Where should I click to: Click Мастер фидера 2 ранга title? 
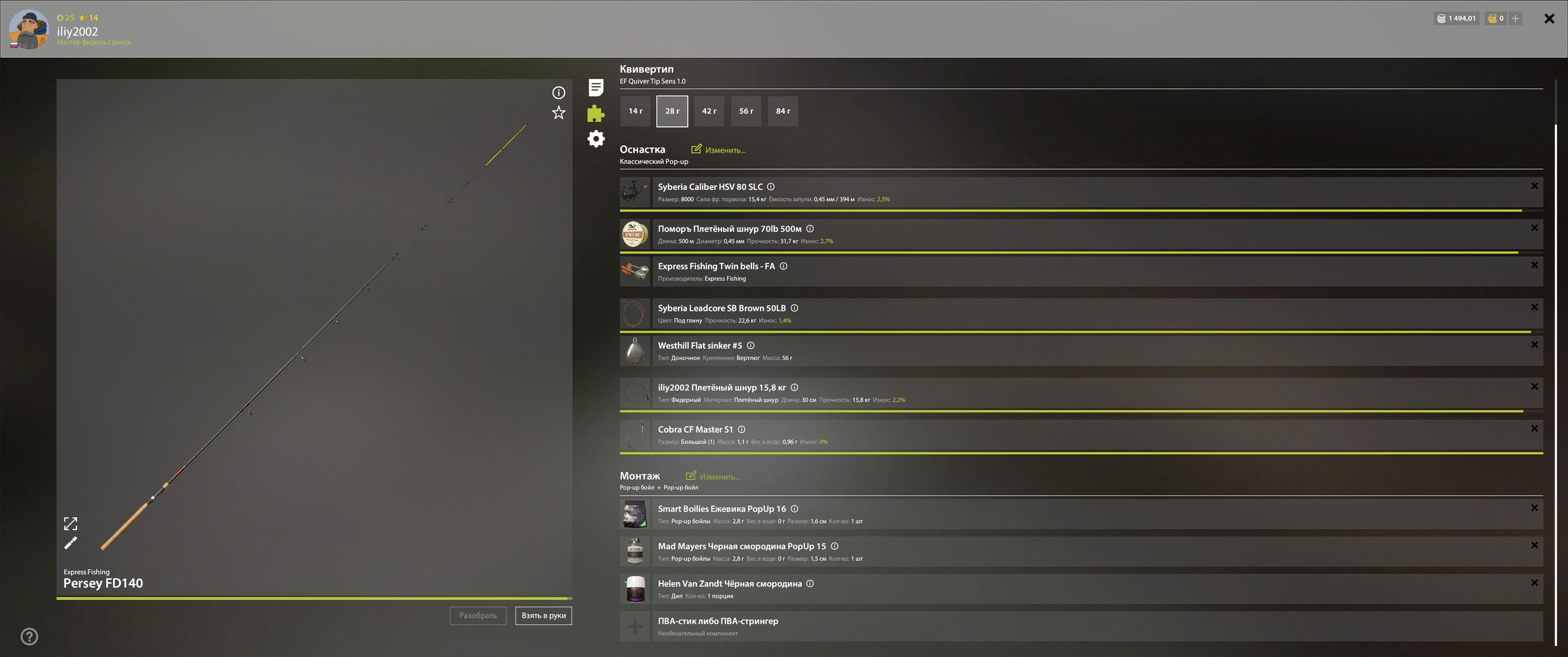tap(93, 42)
